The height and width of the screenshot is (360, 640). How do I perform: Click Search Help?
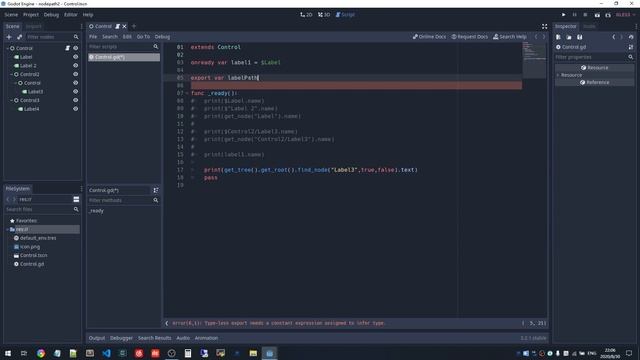pyautogui.click(x=510, y=37)
